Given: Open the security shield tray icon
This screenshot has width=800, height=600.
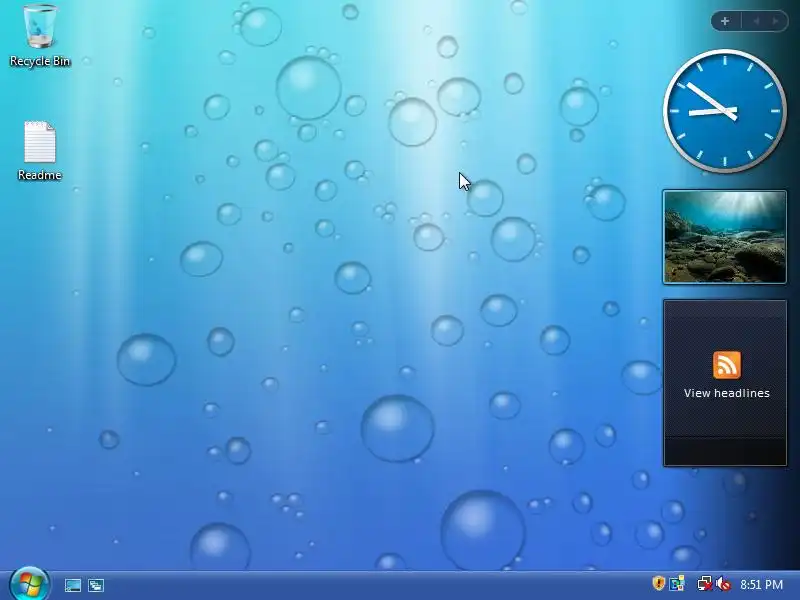Looking at the screenshot, I should pos(658,583).
